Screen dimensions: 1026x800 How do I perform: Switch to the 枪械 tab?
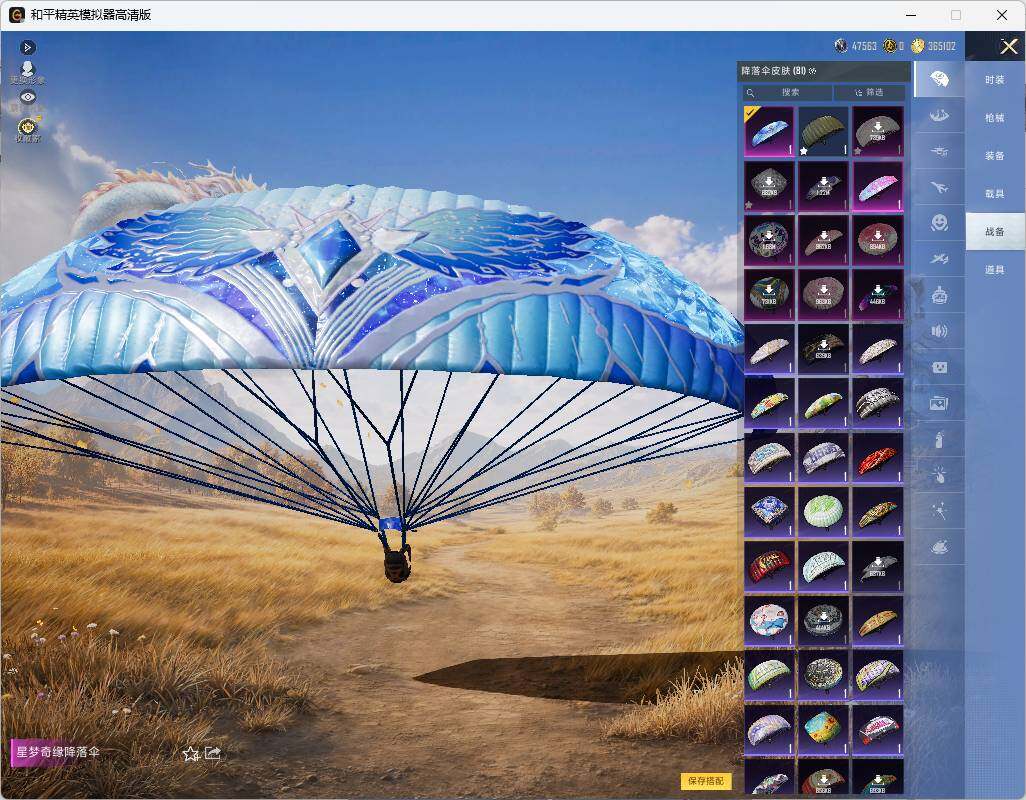point(995,118)
